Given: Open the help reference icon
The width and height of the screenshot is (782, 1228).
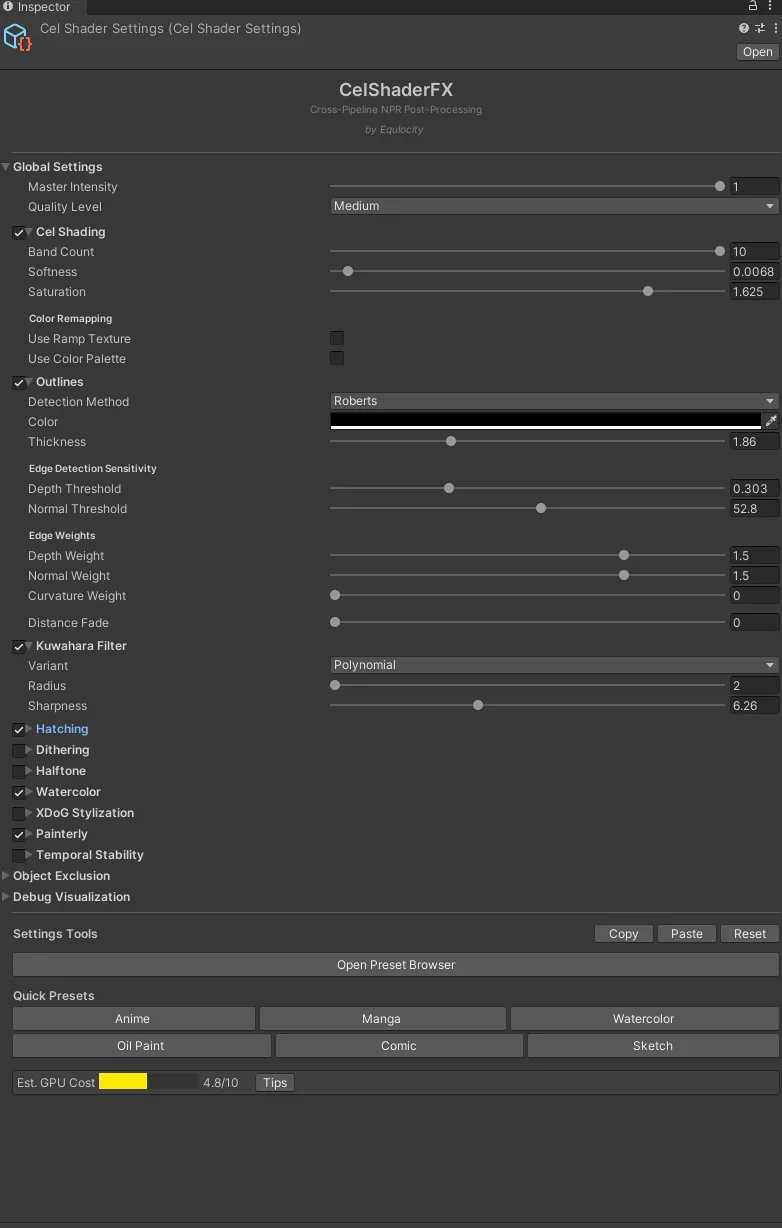Looking at the screenshot, I should (x=744, y=29).
